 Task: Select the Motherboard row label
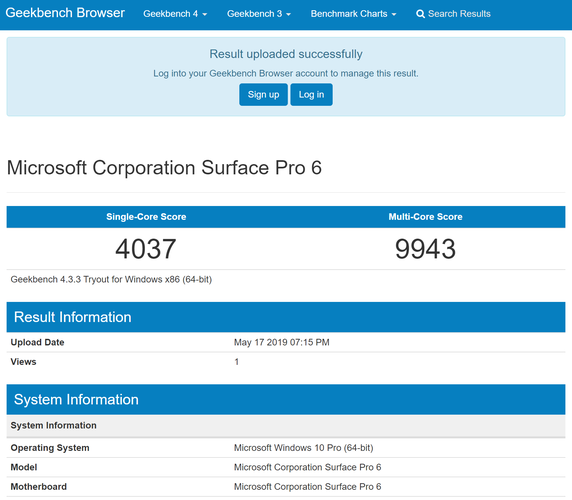click(39, 487)
